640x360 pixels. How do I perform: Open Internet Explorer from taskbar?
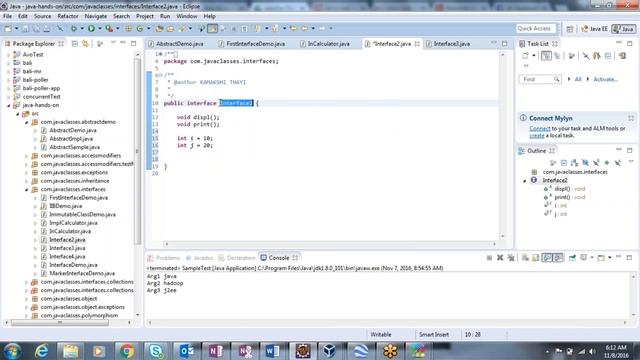42,351
